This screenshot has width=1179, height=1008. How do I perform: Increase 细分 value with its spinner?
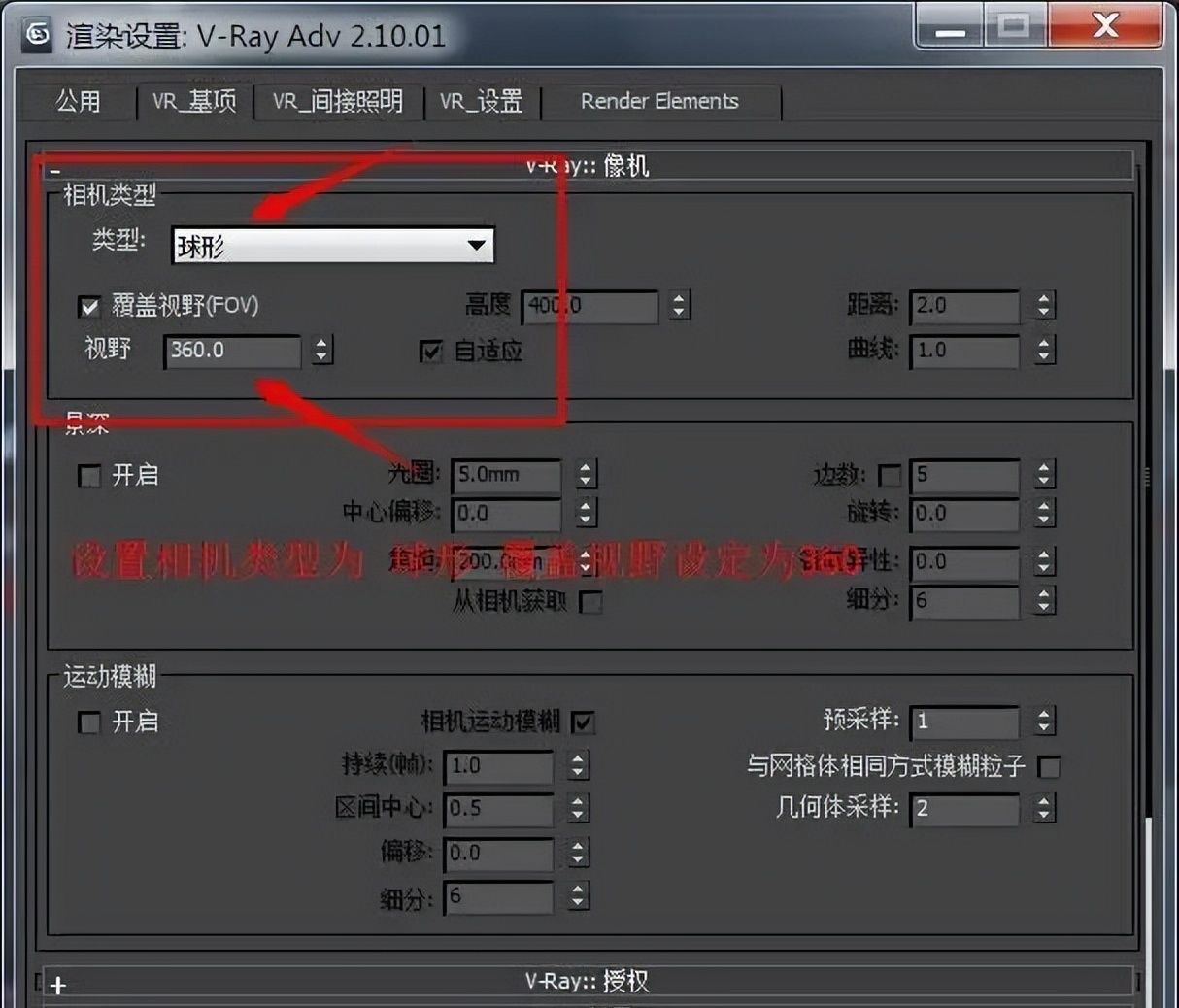point(1045,595)
